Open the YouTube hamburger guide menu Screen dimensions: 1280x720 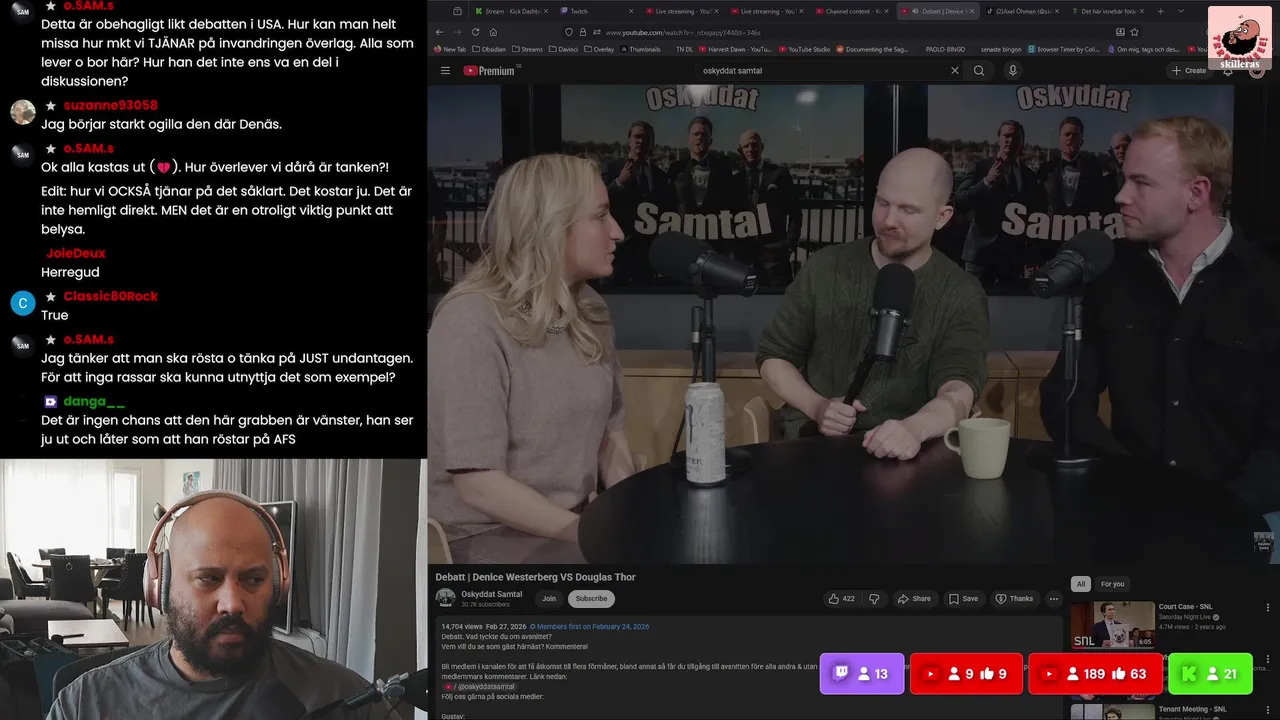click(445, 71)
